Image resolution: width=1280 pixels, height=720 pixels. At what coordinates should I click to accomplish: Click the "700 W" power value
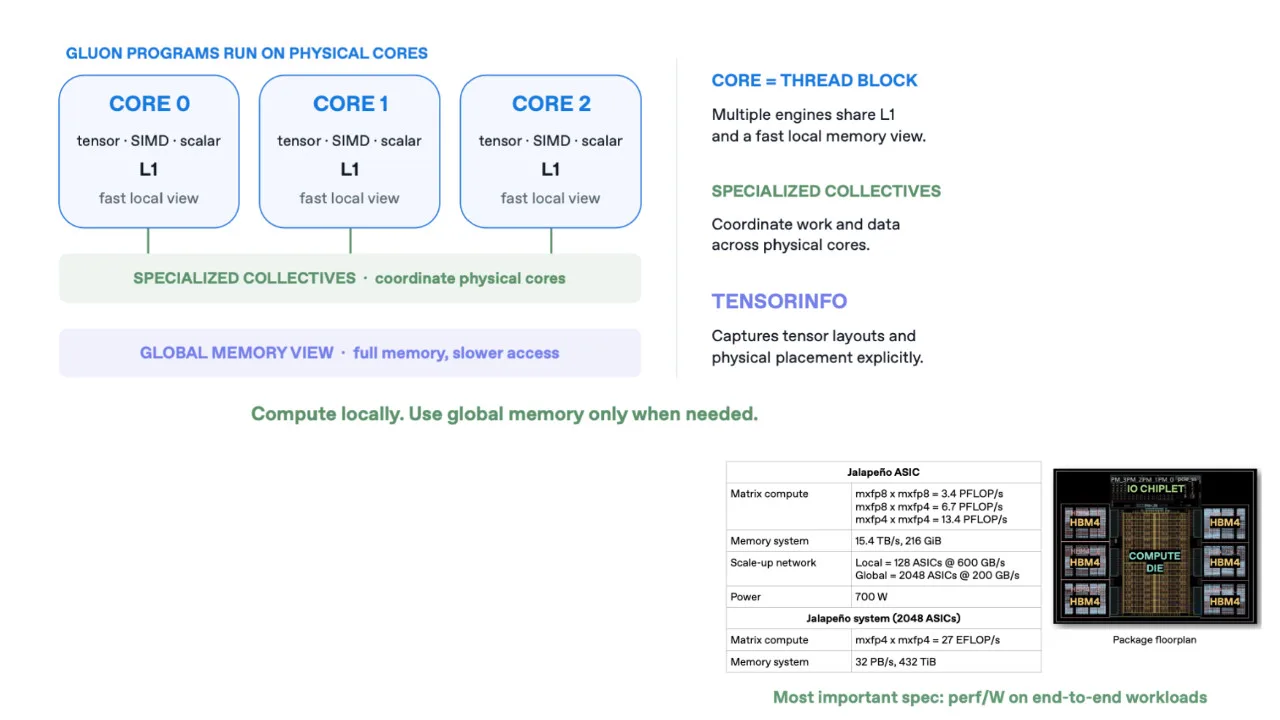tap(870, 597)
